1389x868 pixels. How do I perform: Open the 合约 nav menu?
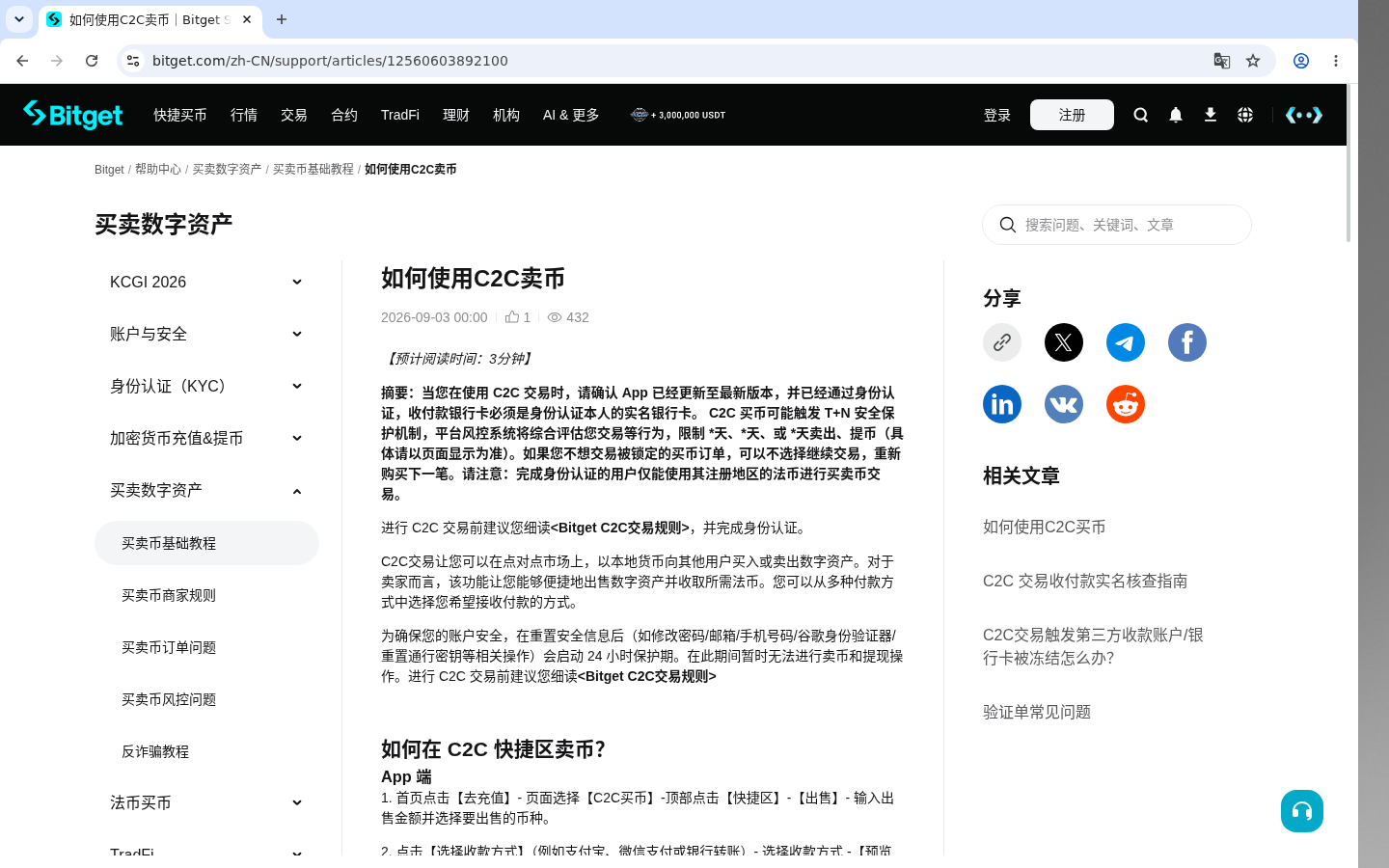click(x=344, y=115)
